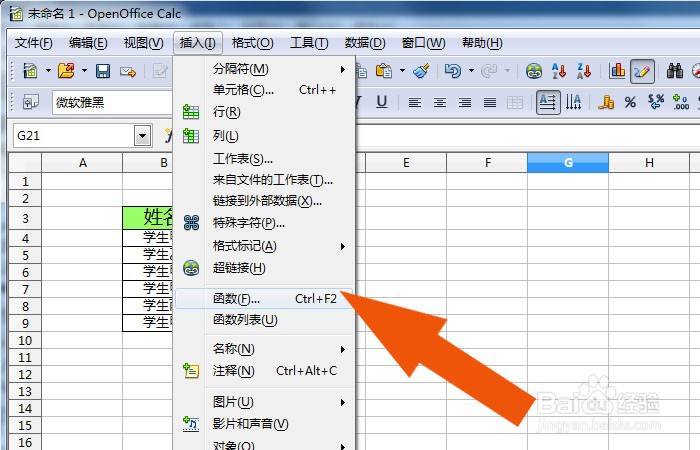
Task: Select column A header
Action: point(82,162)
